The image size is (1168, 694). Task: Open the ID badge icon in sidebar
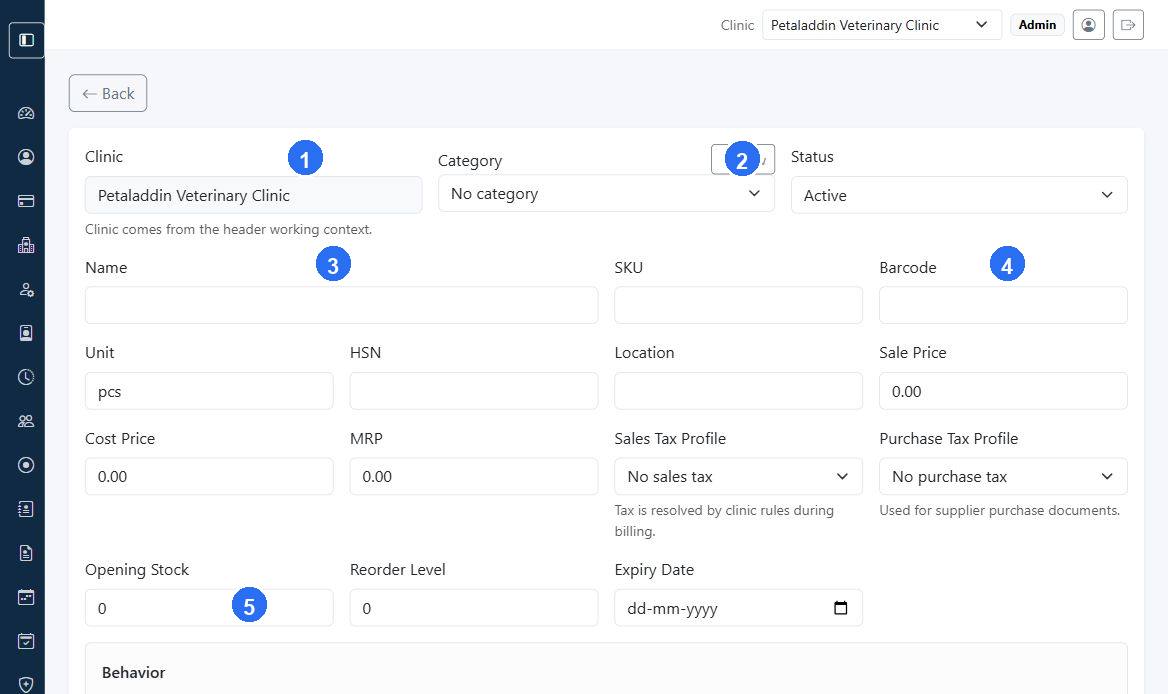click(x=26, y=333)
